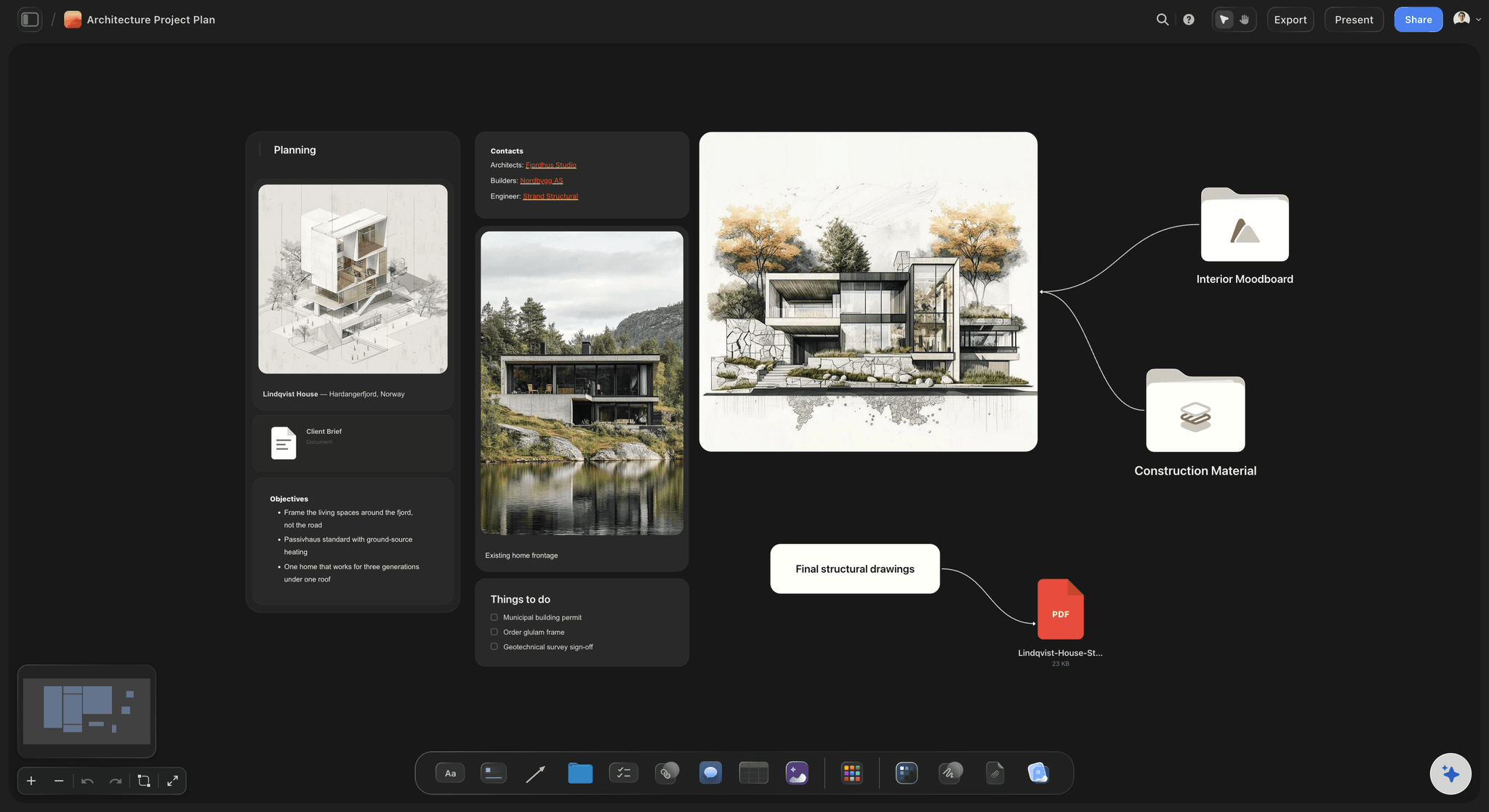Select the large house sketch illustration

[868, 292]
